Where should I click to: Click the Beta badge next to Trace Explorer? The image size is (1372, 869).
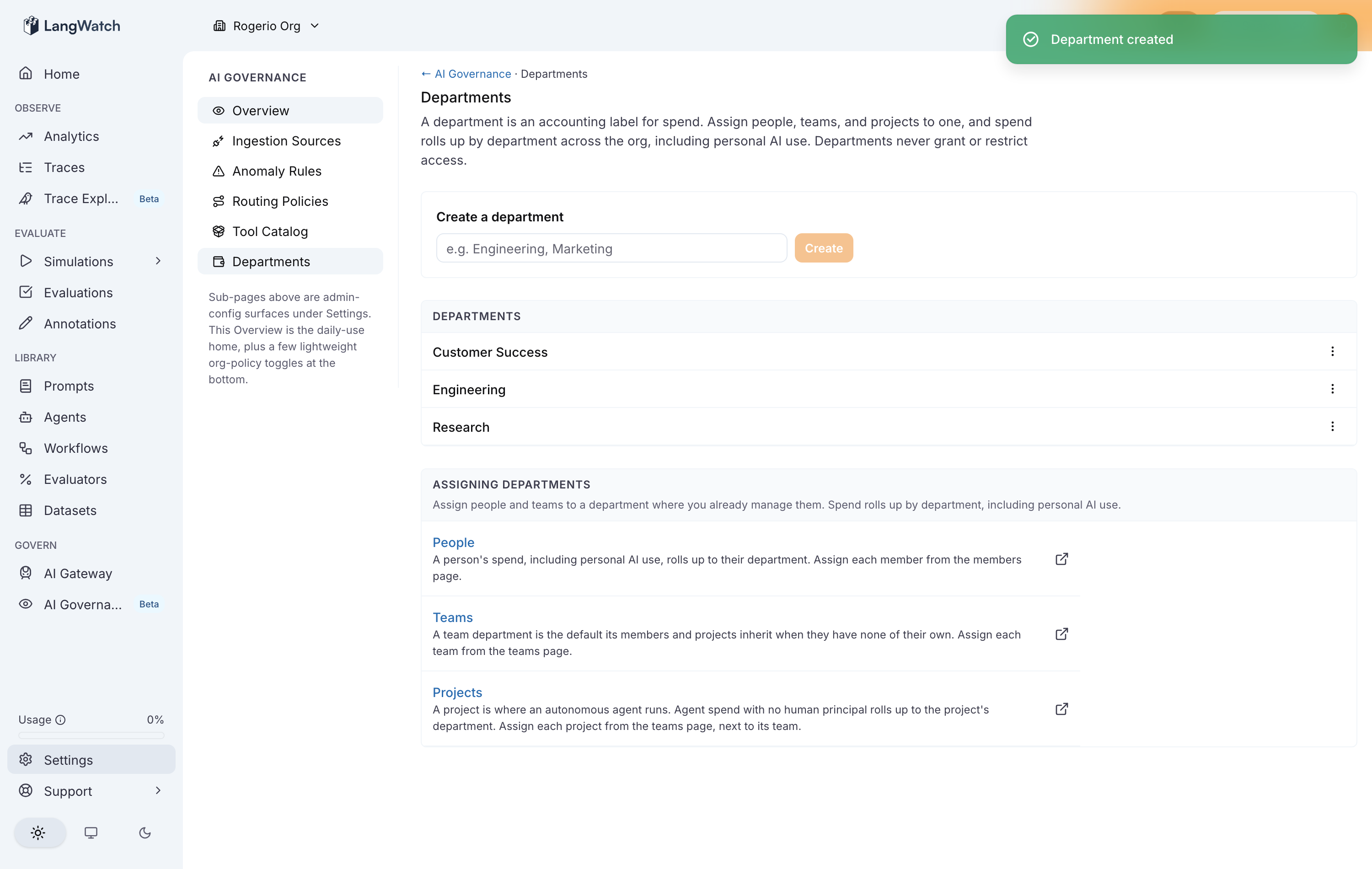pos(149,199)
